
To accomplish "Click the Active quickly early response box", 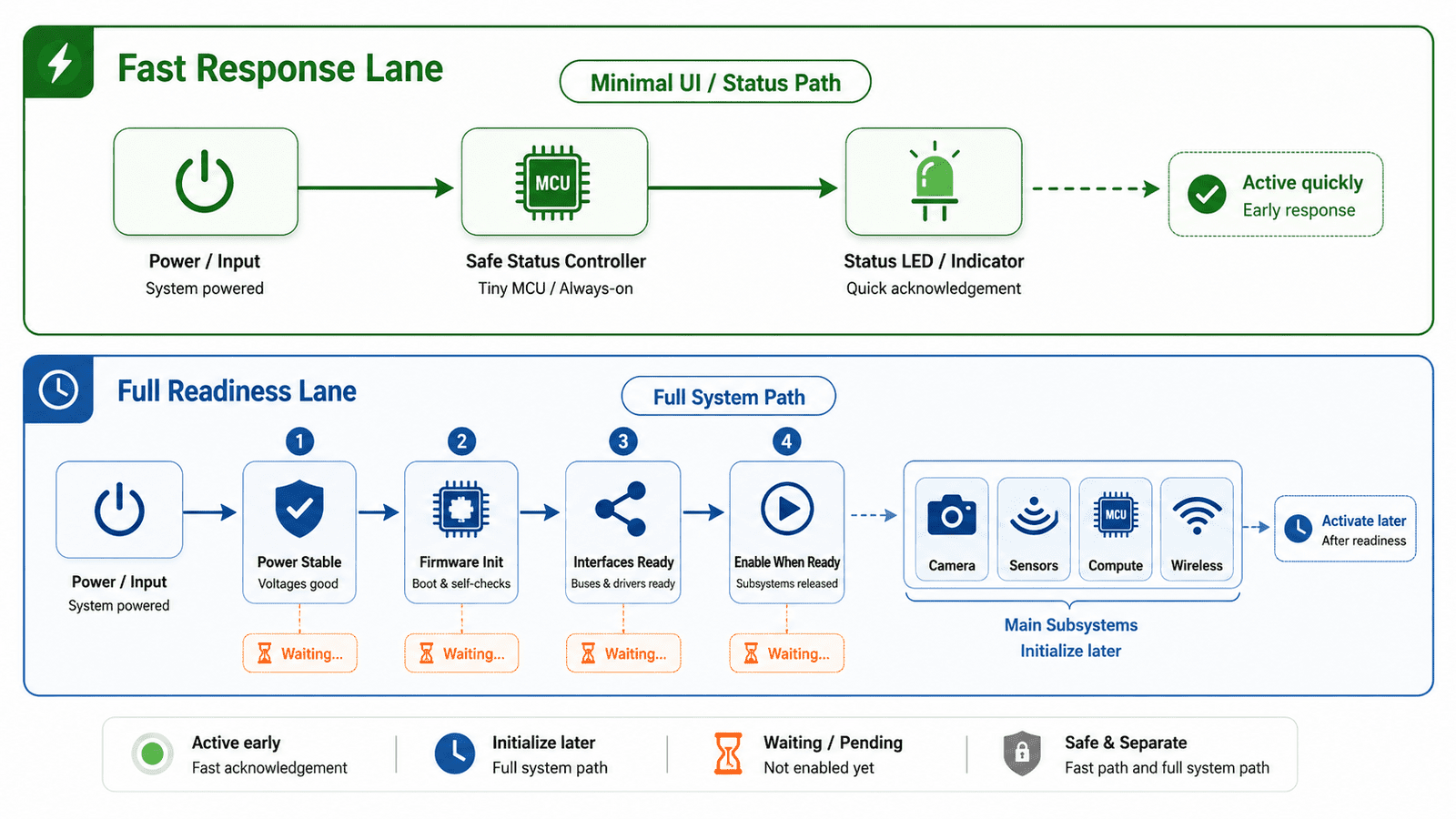I will 1276,195.
